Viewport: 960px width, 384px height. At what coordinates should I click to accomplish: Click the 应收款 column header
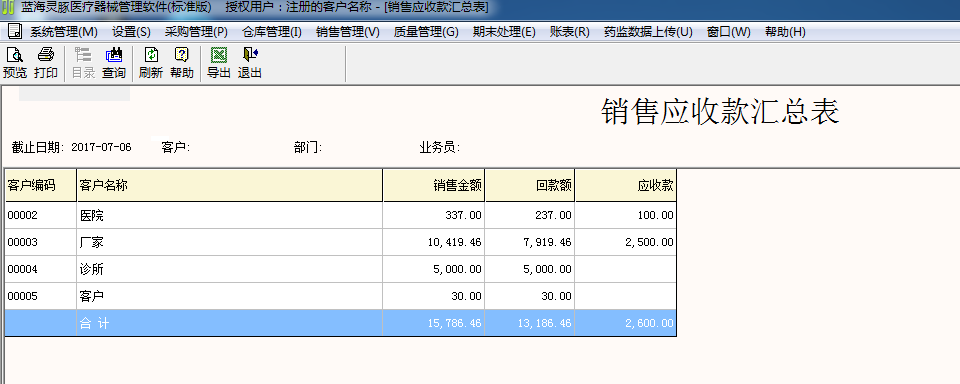point(626,186)
